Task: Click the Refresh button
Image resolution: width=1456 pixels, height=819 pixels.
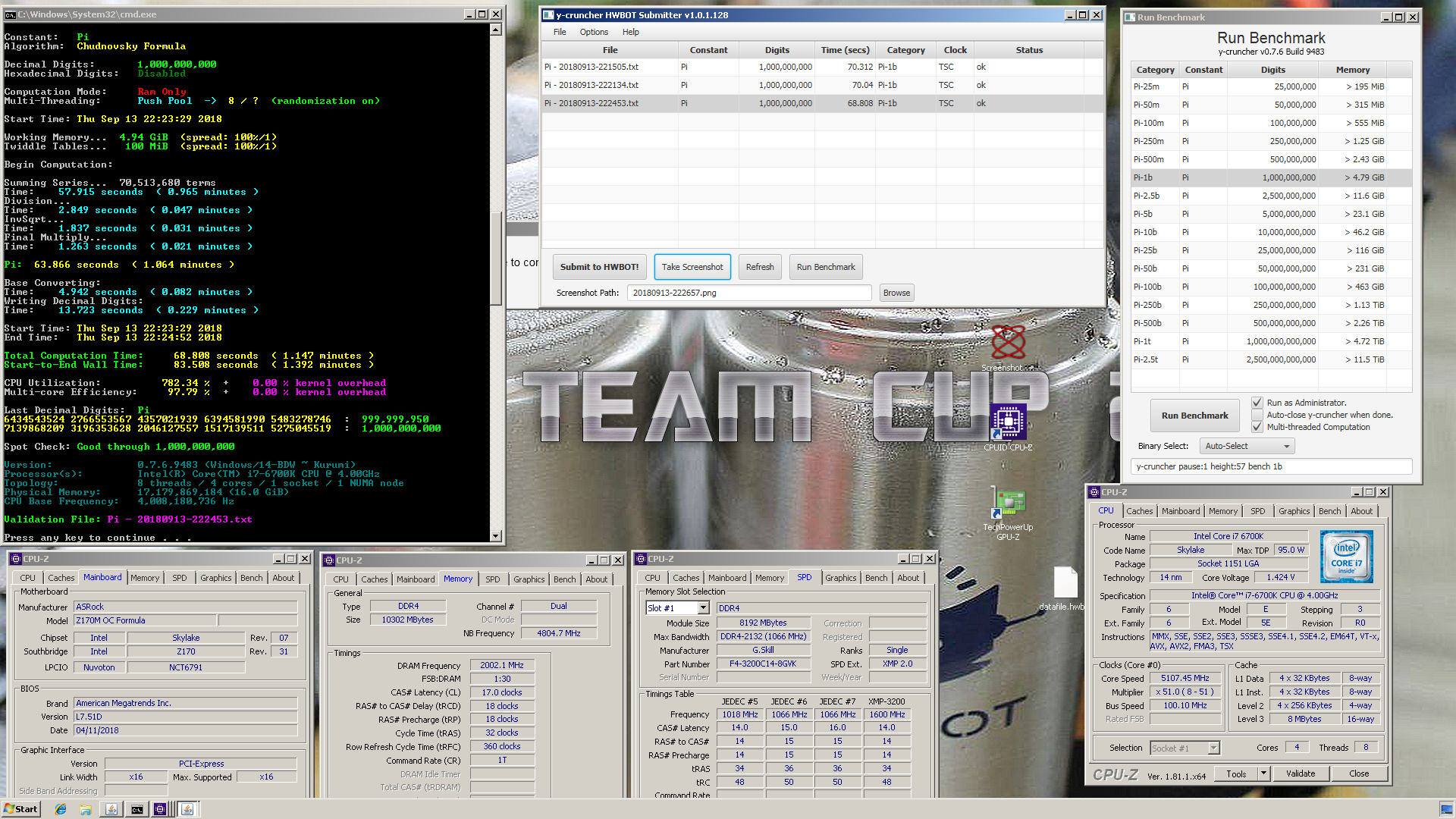Action: point(760,267)
